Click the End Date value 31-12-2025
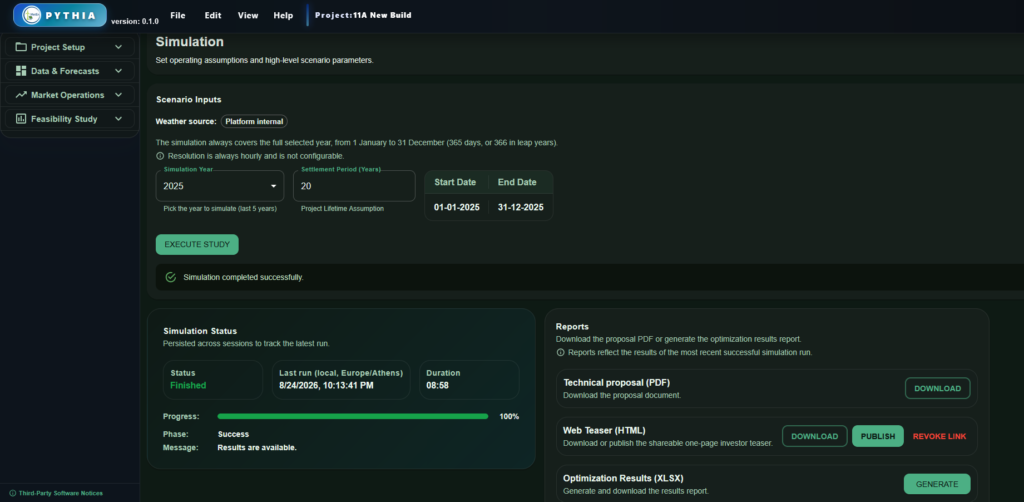 point(520,207)
